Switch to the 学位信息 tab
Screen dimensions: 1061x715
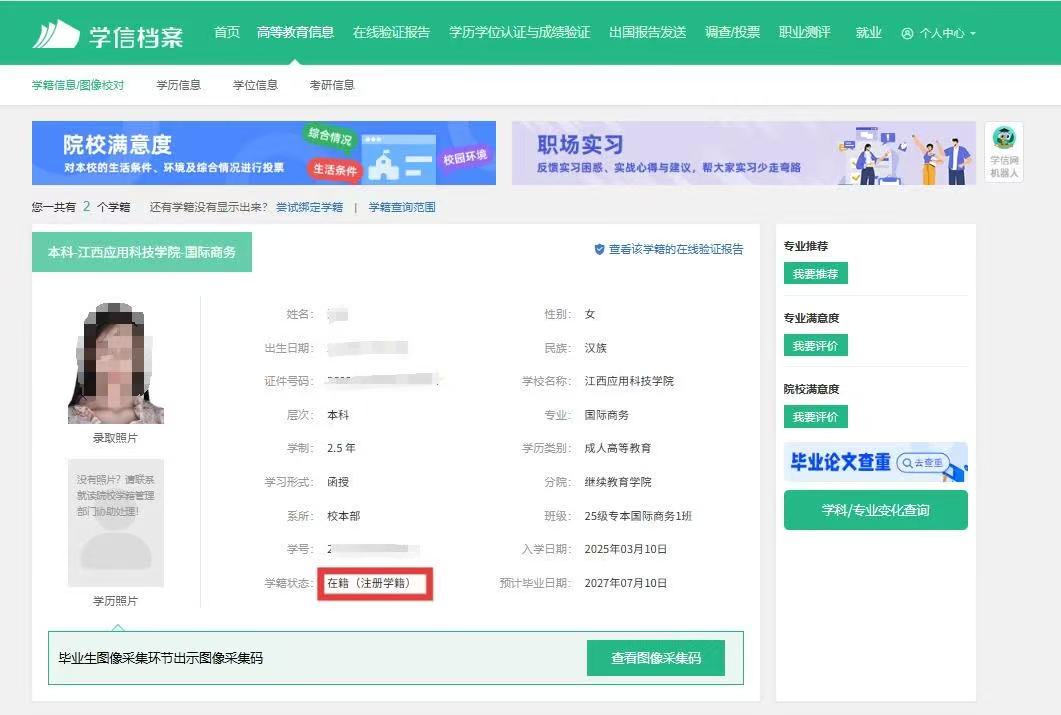255,85
